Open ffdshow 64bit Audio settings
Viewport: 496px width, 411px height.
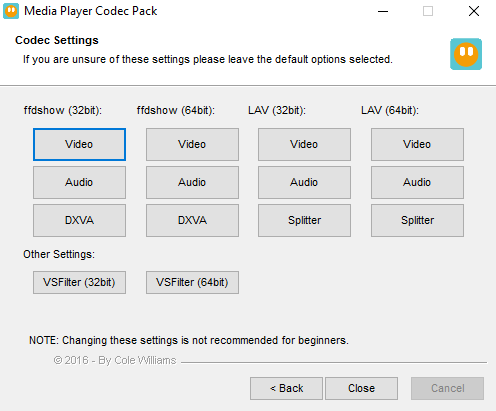(x=192, y=182)
